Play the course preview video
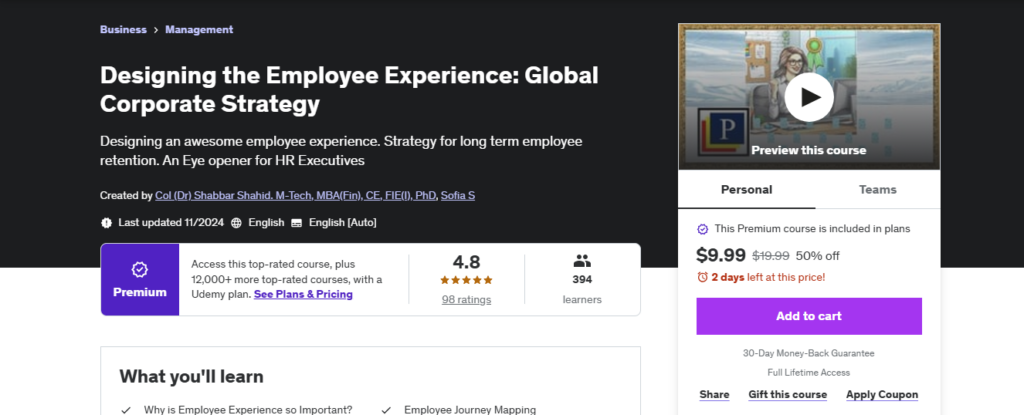 pos(808,97)
